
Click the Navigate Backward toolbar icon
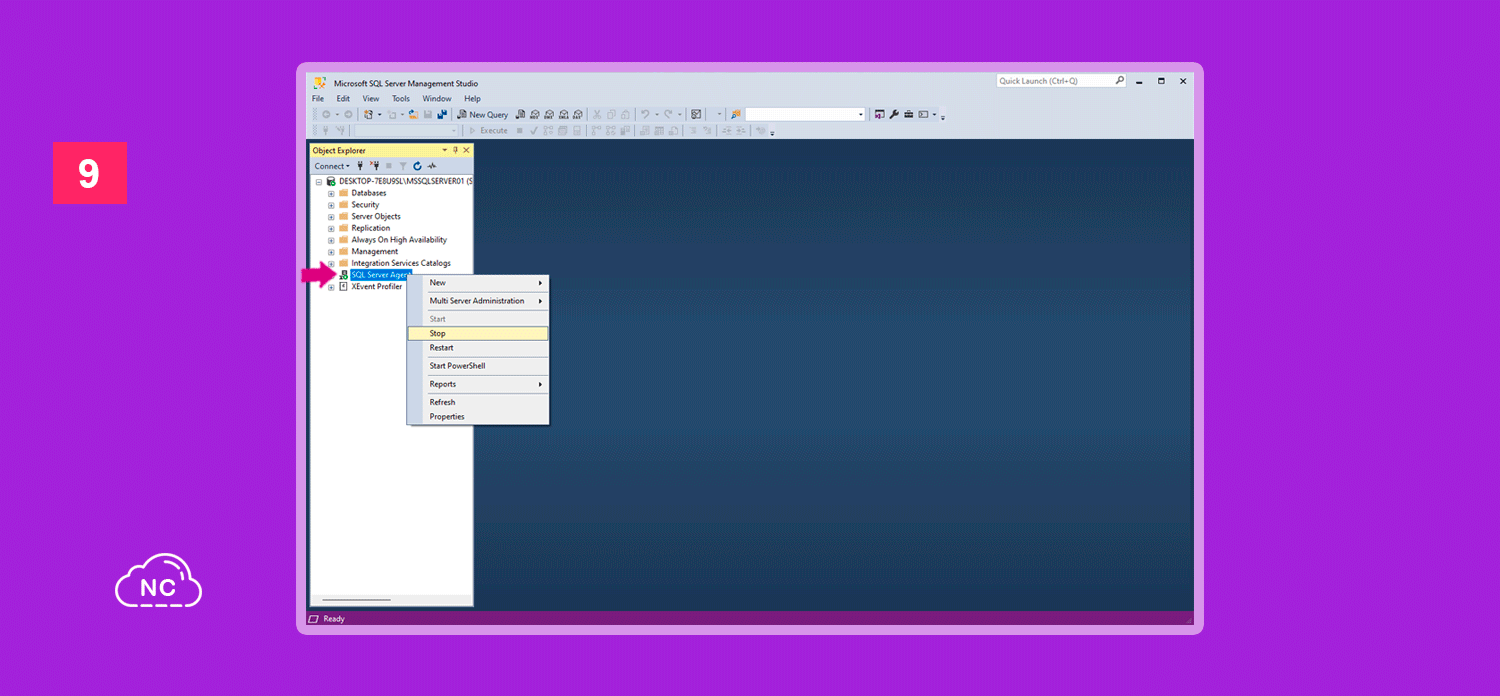[x=326, y=115]
